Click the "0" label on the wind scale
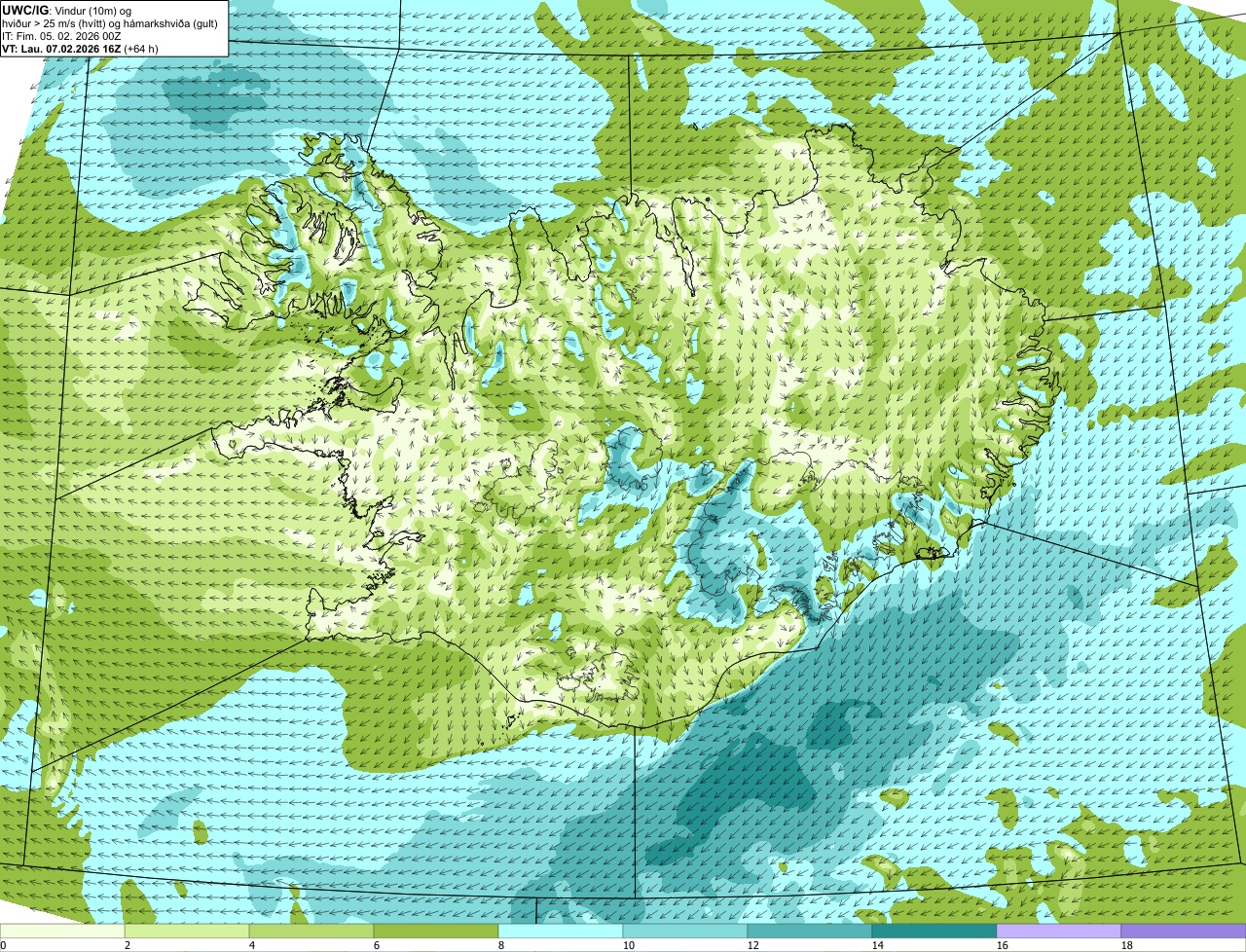The image size is (1246, 952). [3, 945]
